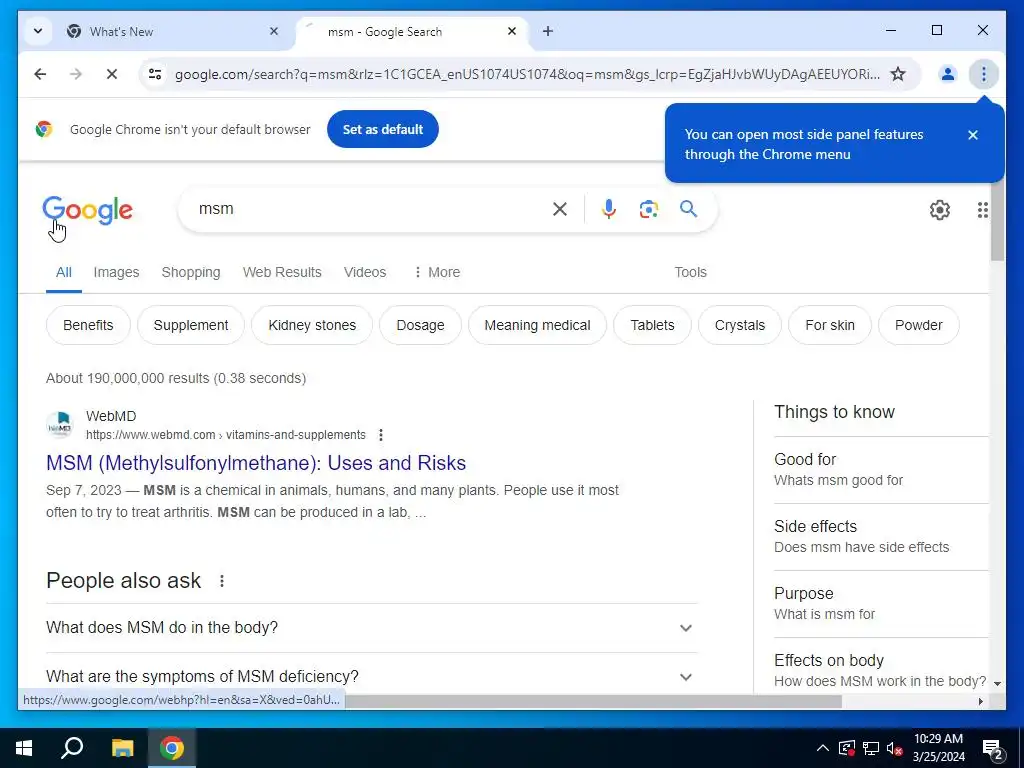1024x768 pixels.
Task: Expand symptoms of MSM deficiency question
Action: click(372, 677)
